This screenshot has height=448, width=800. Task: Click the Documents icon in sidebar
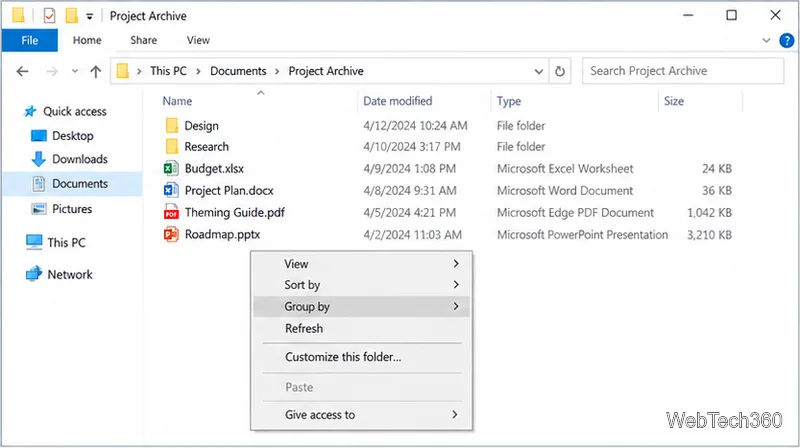(39, 184)
